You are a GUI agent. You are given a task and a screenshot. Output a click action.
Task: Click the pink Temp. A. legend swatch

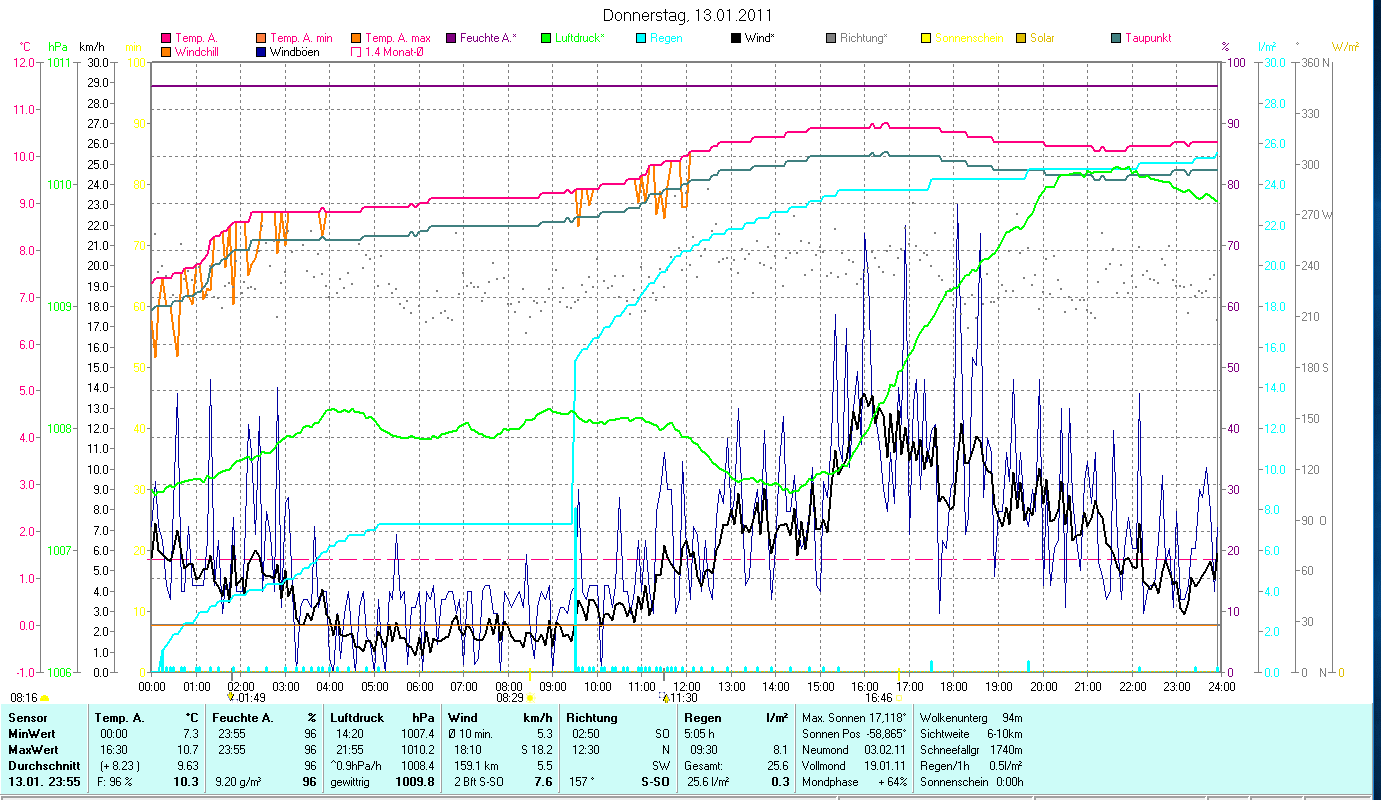pyautogui.click(x=166, y=38)
